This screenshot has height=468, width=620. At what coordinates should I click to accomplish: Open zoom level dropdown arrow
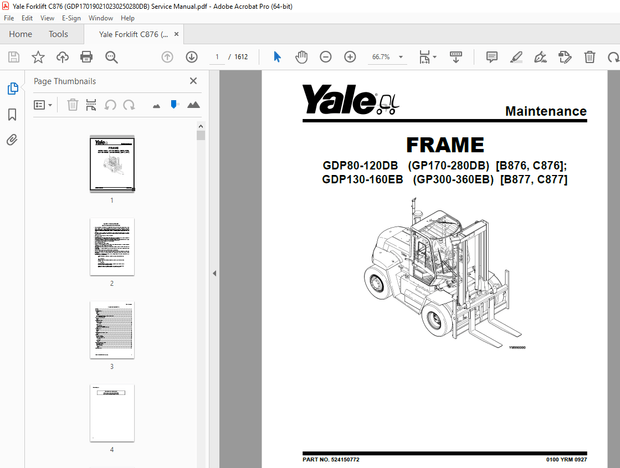[401, 57]
